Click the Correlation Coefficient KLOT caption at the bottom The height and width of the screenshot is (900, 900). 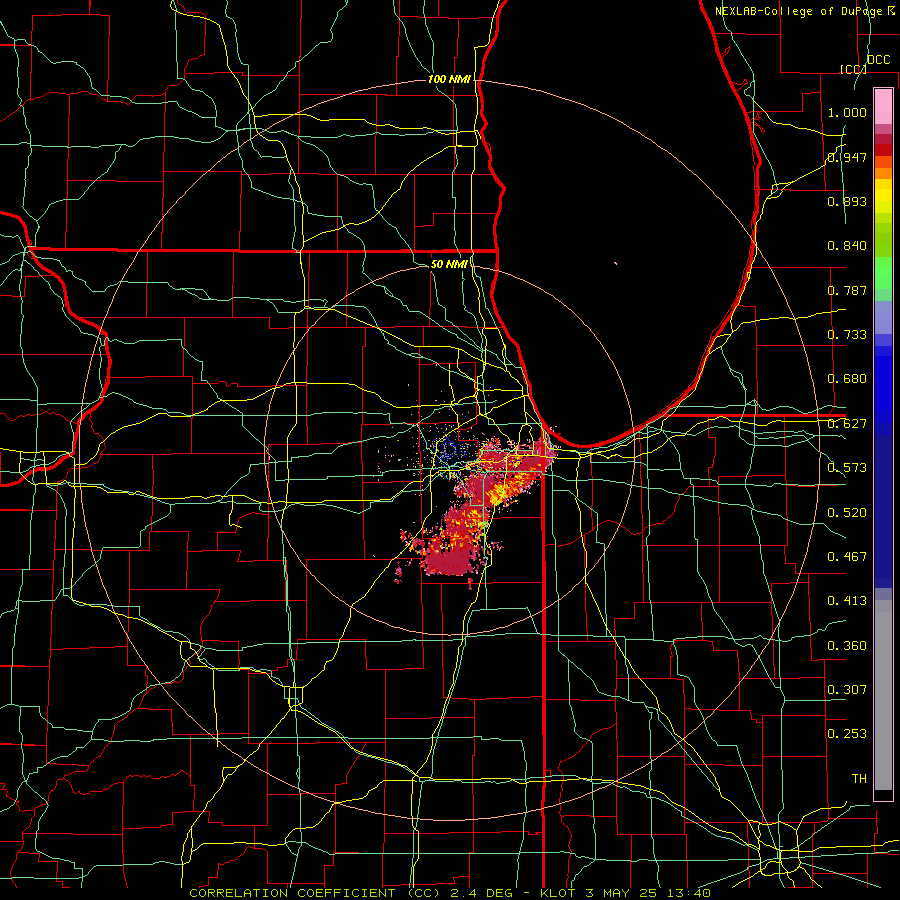tap(450, 893)
